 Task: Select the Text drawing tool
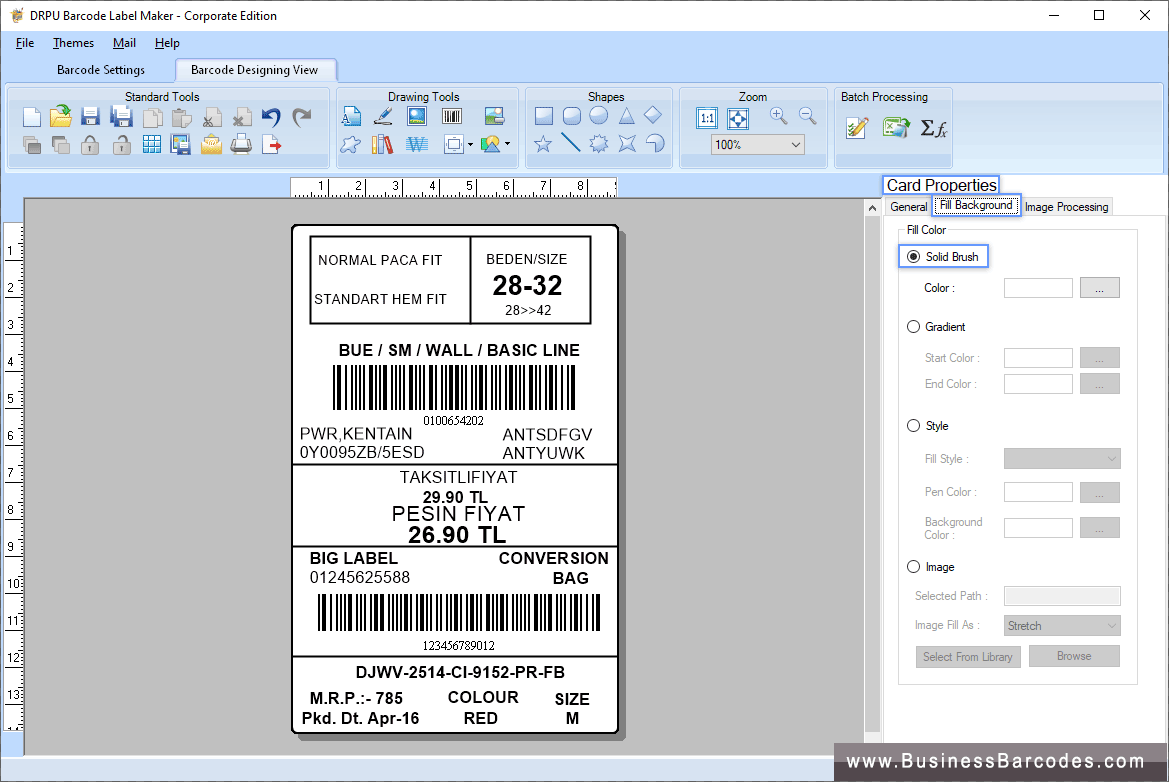pyautogui.click(x=351, y=115)
